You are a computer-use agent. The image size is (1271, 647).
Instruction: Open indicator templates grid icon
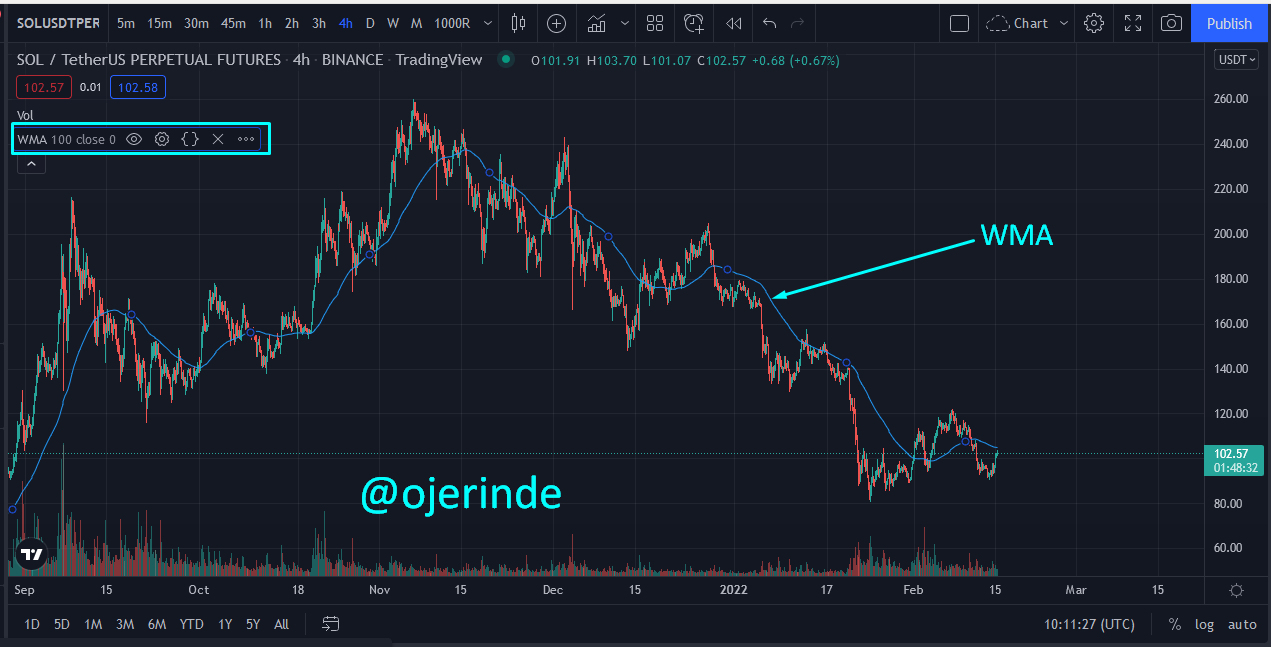click(655, 23)
